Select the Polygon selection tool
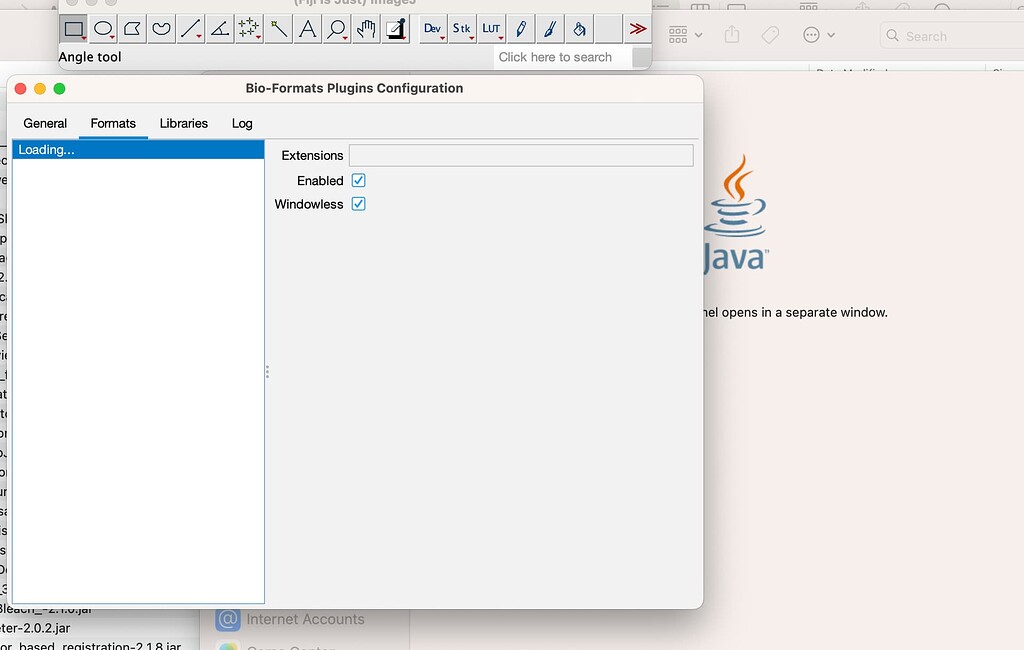The image size is (1024, 650). pyautogui.click(x=133, y=29)
